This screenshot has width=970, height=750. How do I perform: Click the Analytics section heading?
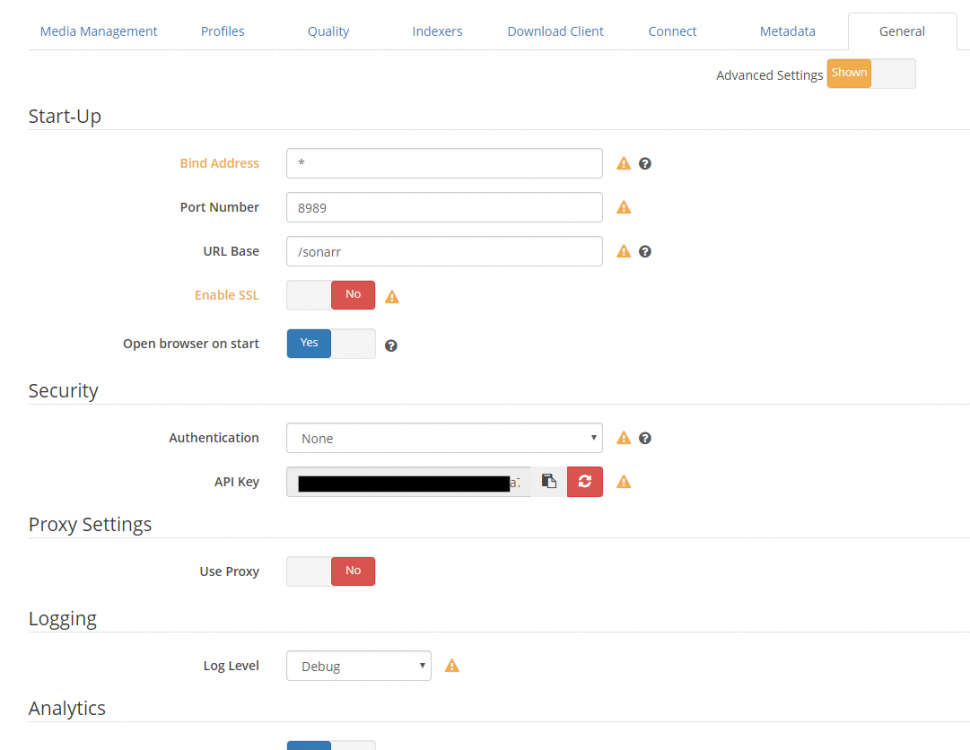pos(67,708)
